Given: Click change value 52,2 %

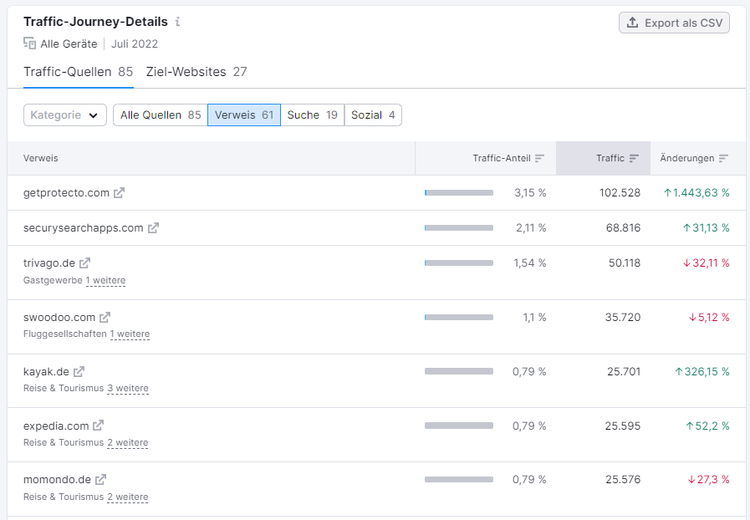Looking at the screenshot, I should (x=707, y=425).
